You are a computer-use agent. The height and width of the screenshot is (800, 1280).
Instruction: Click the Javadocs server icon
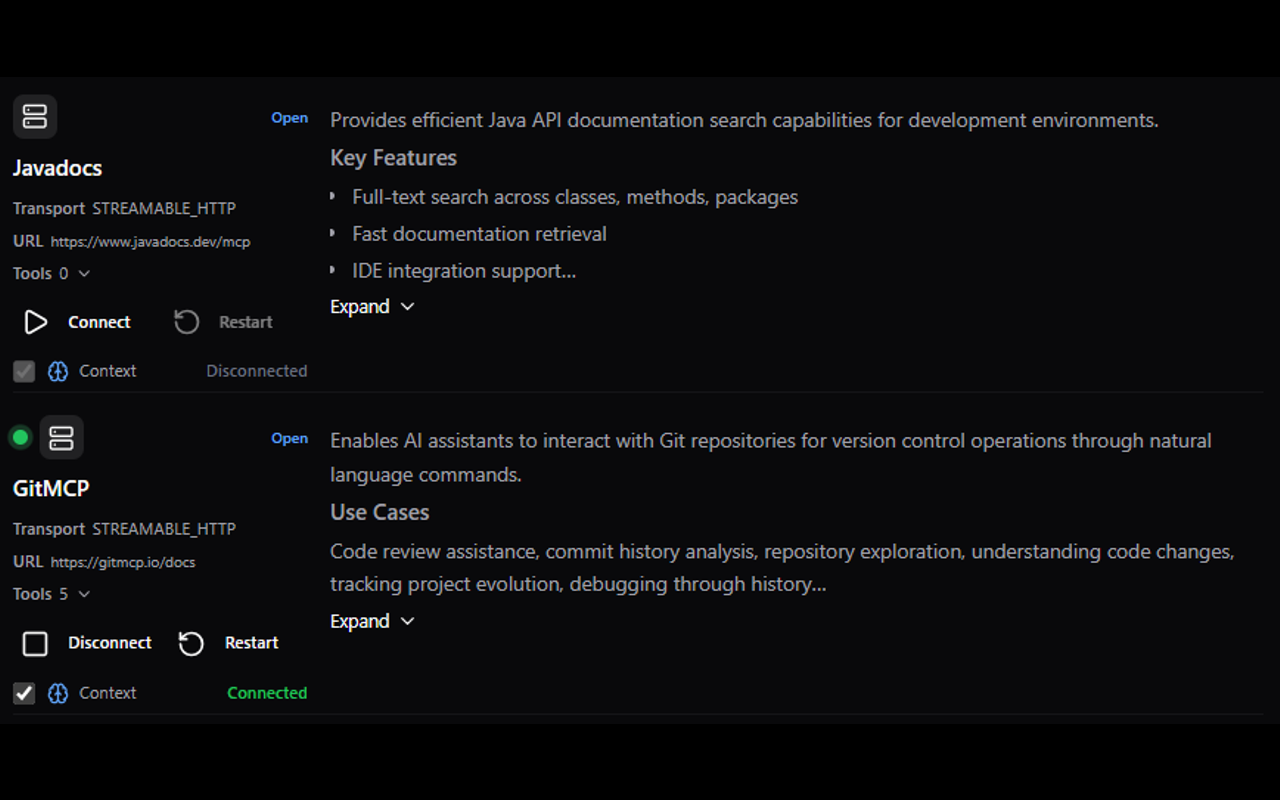[x=35, y=117]
